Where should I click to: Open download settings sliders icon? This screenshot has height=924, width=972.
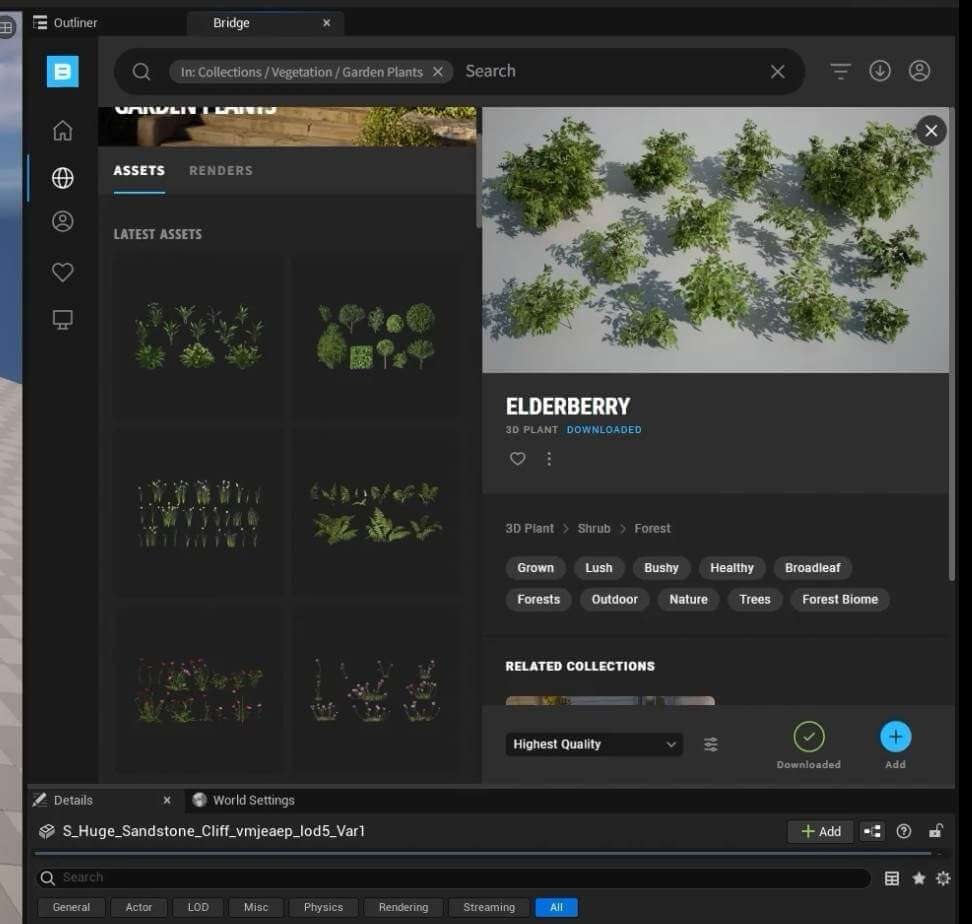(x=711, y=744)
